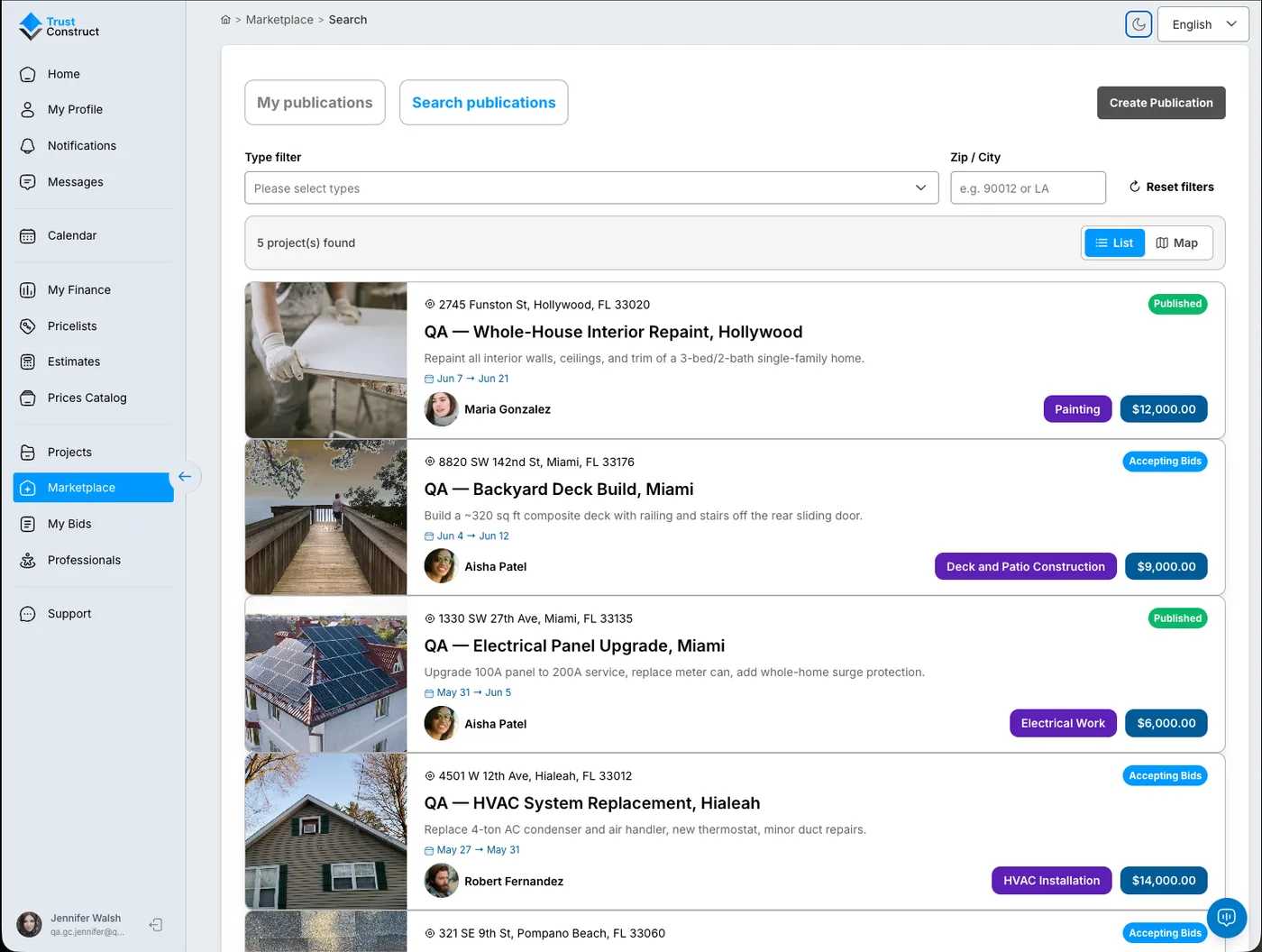Viewport: 1262px width, 952px height.
Task: Click the Create Publication button
Action: coord(1161,103)
